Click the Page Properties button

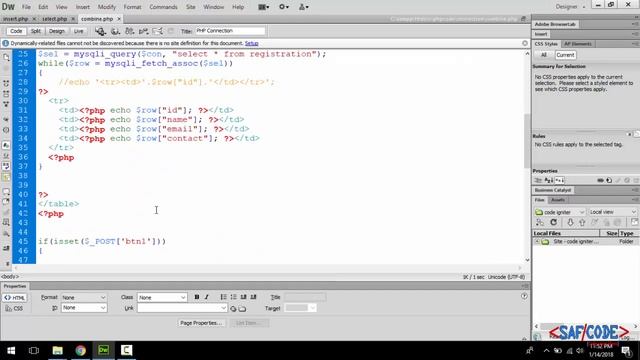click(201, 323)
